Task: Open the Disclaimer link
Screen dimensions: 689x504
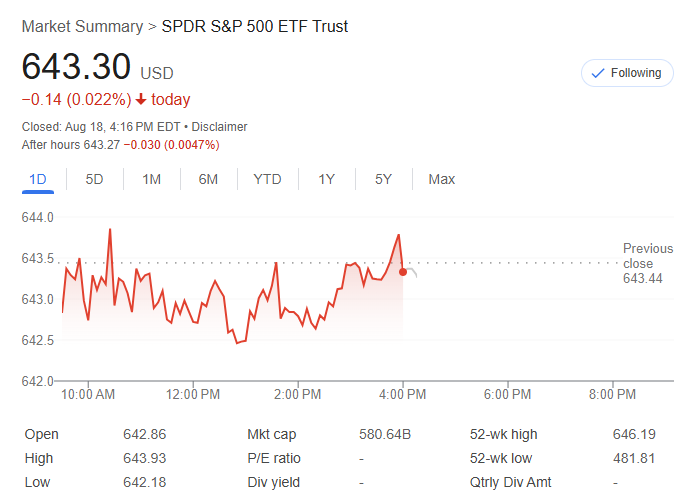Action: pyautogui.click(x=219, y=127)
